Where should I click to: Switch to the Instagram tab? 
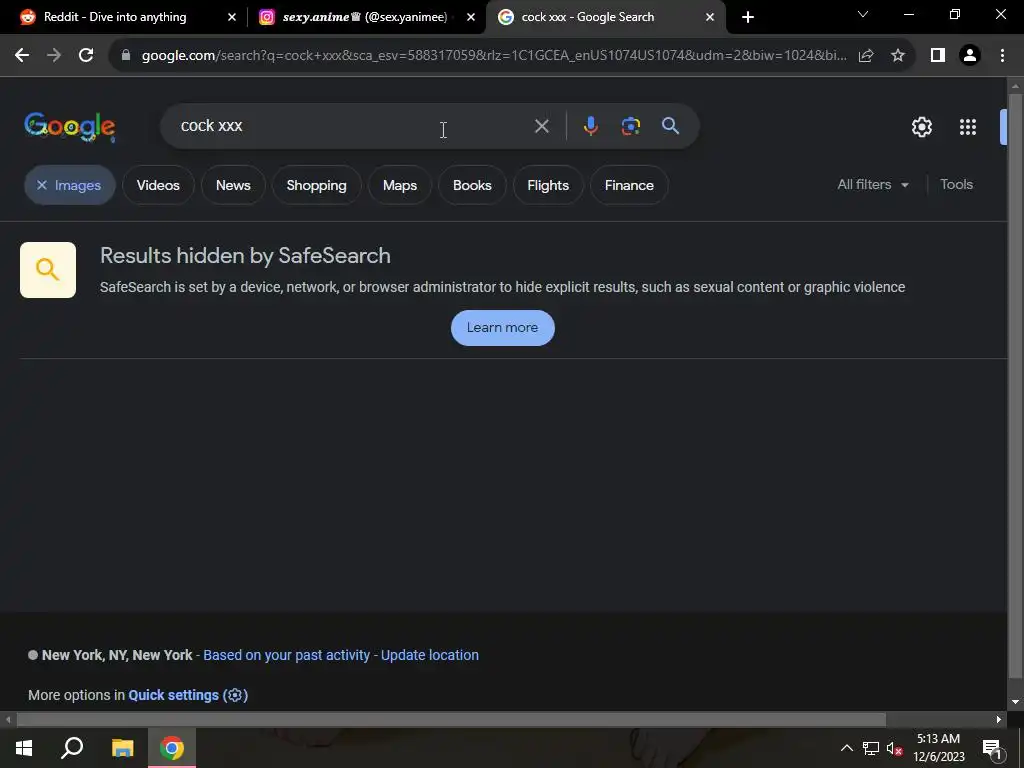point(365,17)
